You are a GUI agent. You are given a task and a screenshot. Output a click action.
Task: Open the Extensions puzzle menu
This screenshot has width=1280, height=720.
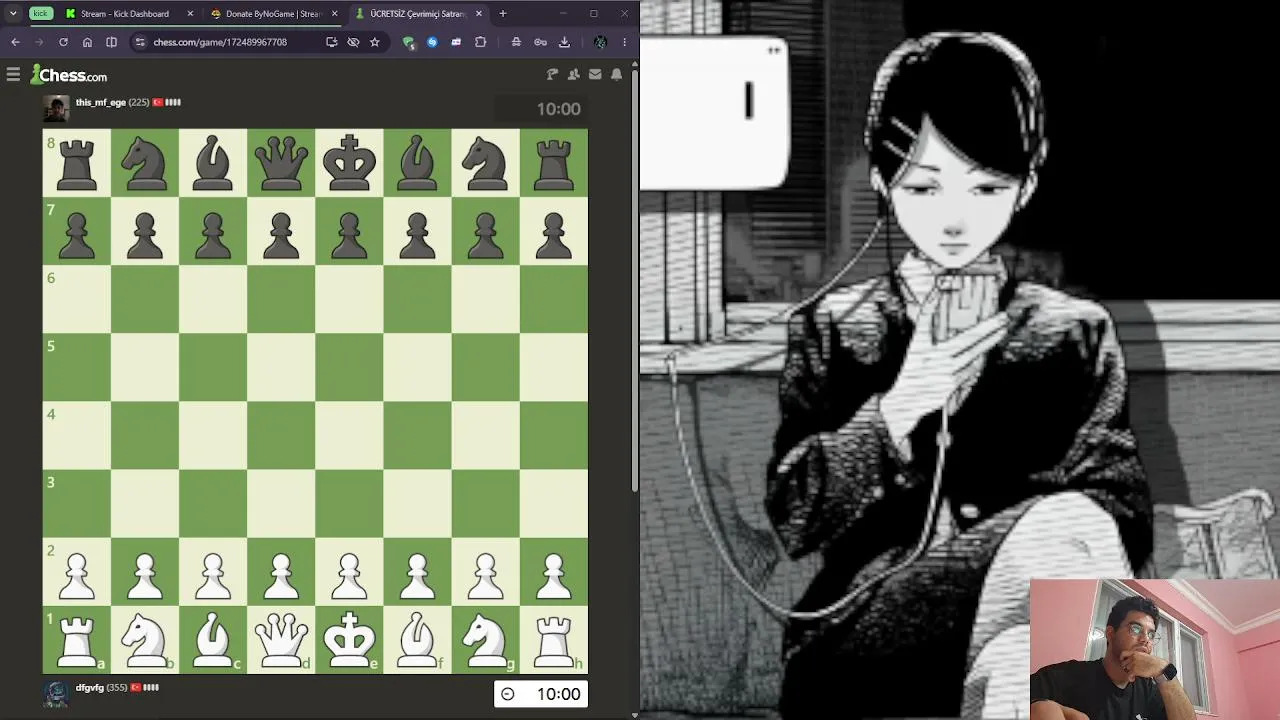point(480,42)
